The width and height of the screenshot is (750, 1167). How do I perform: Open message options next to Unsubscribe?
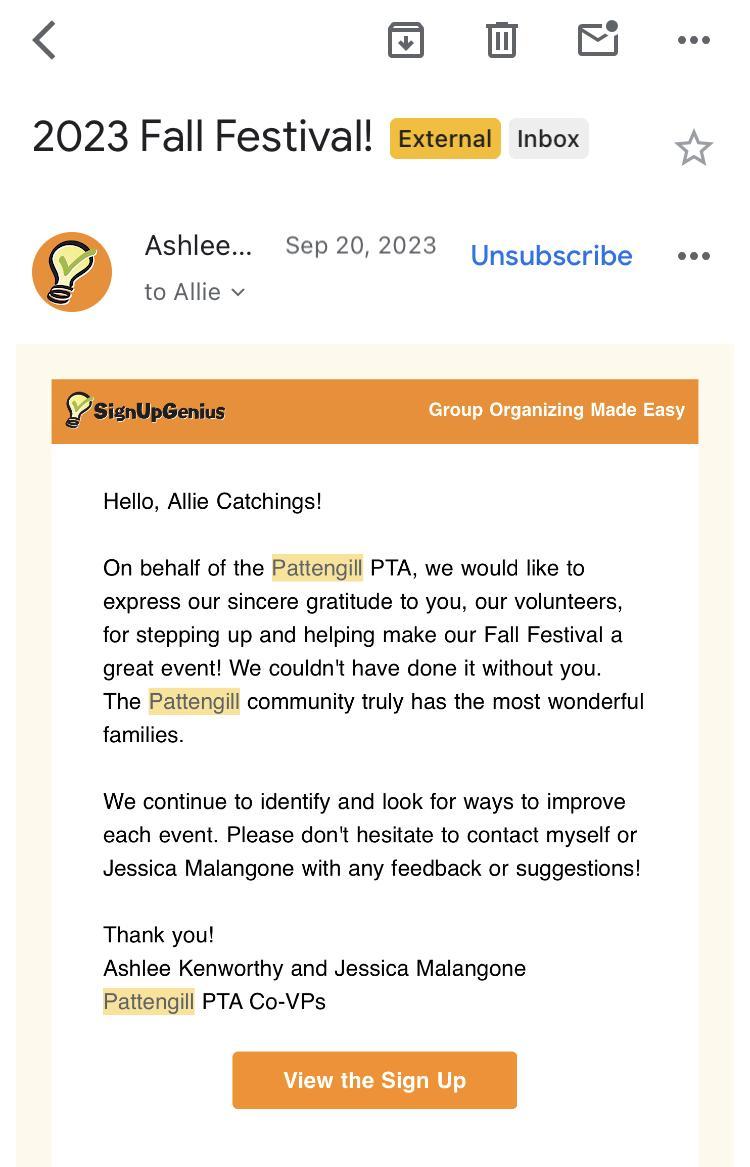(693, 256)
